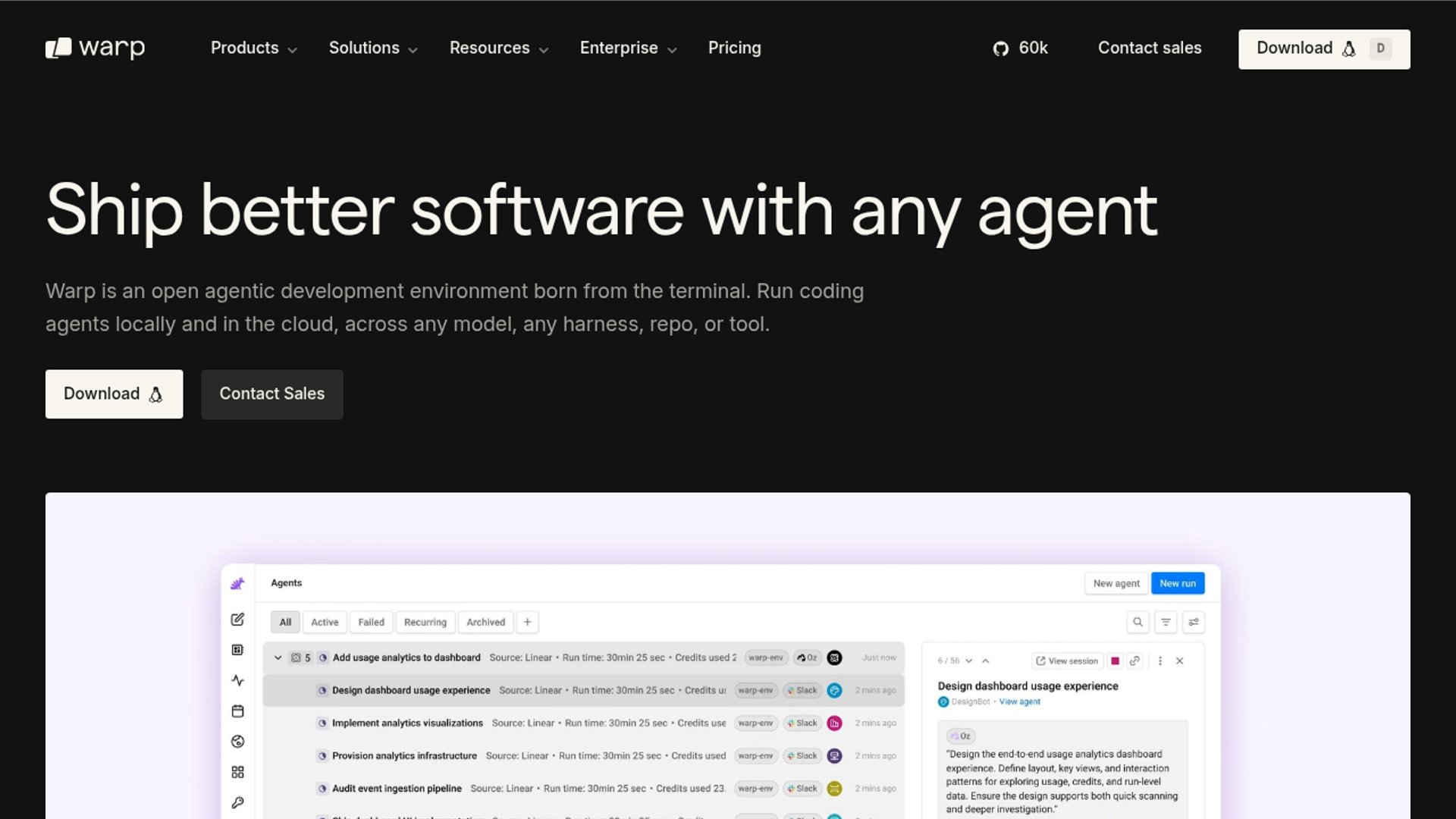Select the Provision analytics infrastructure row
The width and height of the screenshot is (1456, 819).
[x=583, y=755]
